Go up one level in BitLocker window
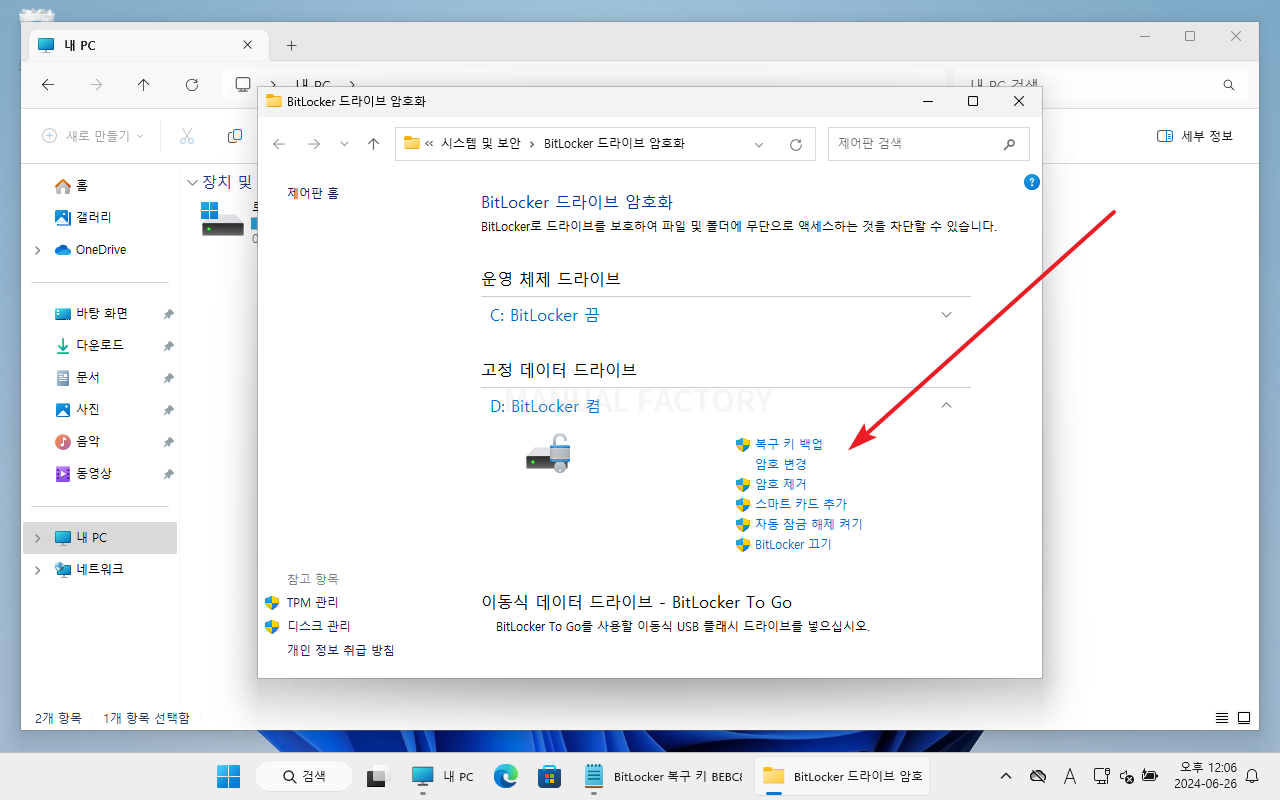Viewport: 1280px width, 800px height. tap(374, 144)
